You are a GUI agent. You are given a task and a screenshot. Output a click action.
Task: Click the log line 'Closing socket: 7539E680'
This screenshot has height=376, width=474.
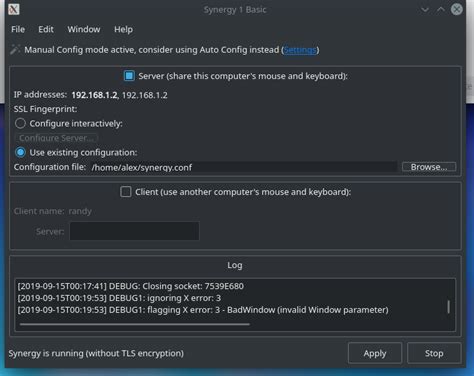tap(131, 286)
